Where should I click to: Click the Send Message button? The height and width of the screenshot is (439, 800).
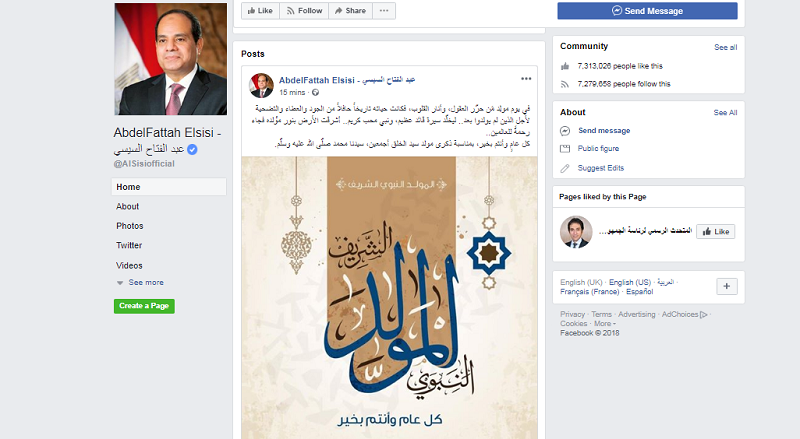coord(647,11)
